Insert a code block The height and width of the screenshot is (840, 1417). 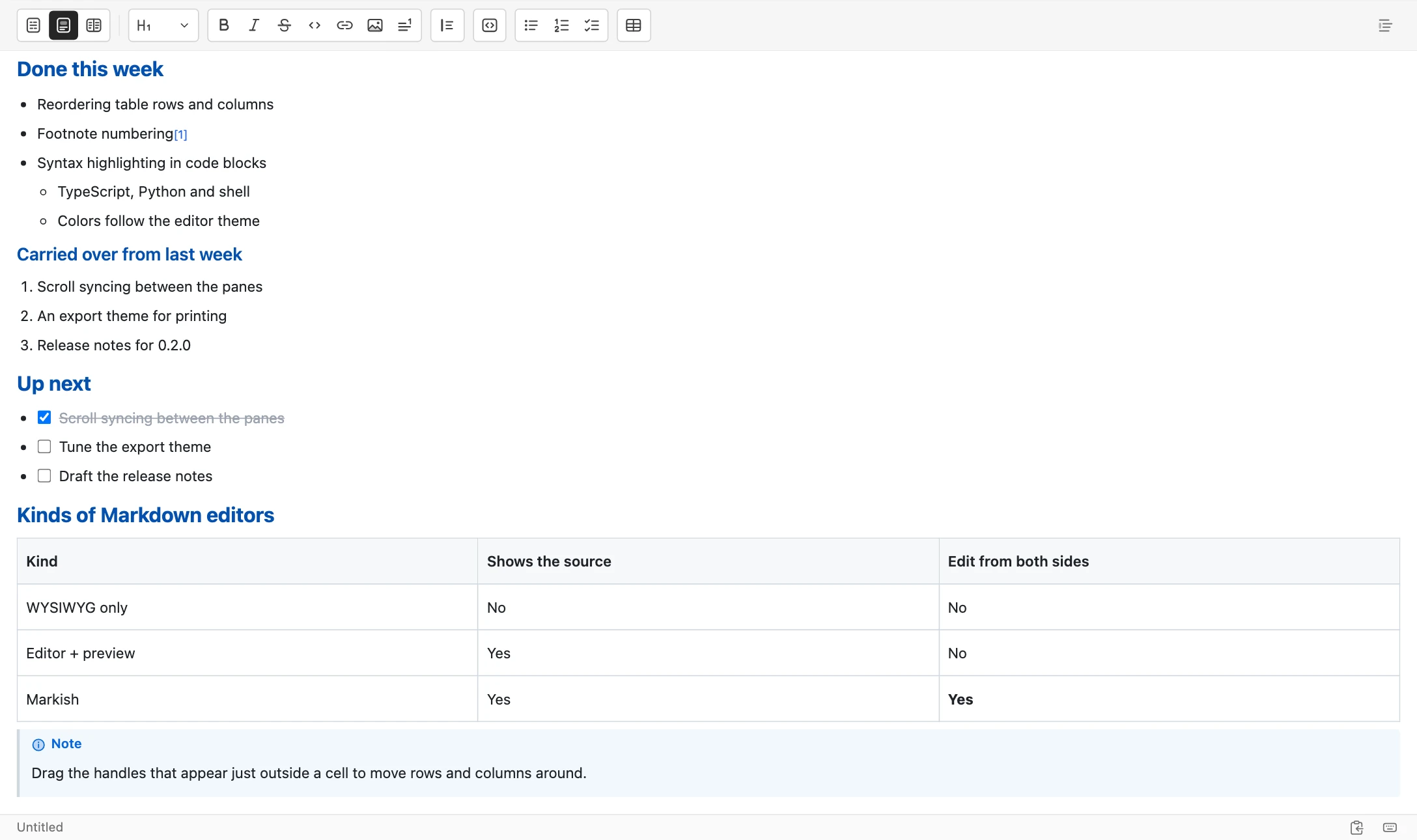490,25
